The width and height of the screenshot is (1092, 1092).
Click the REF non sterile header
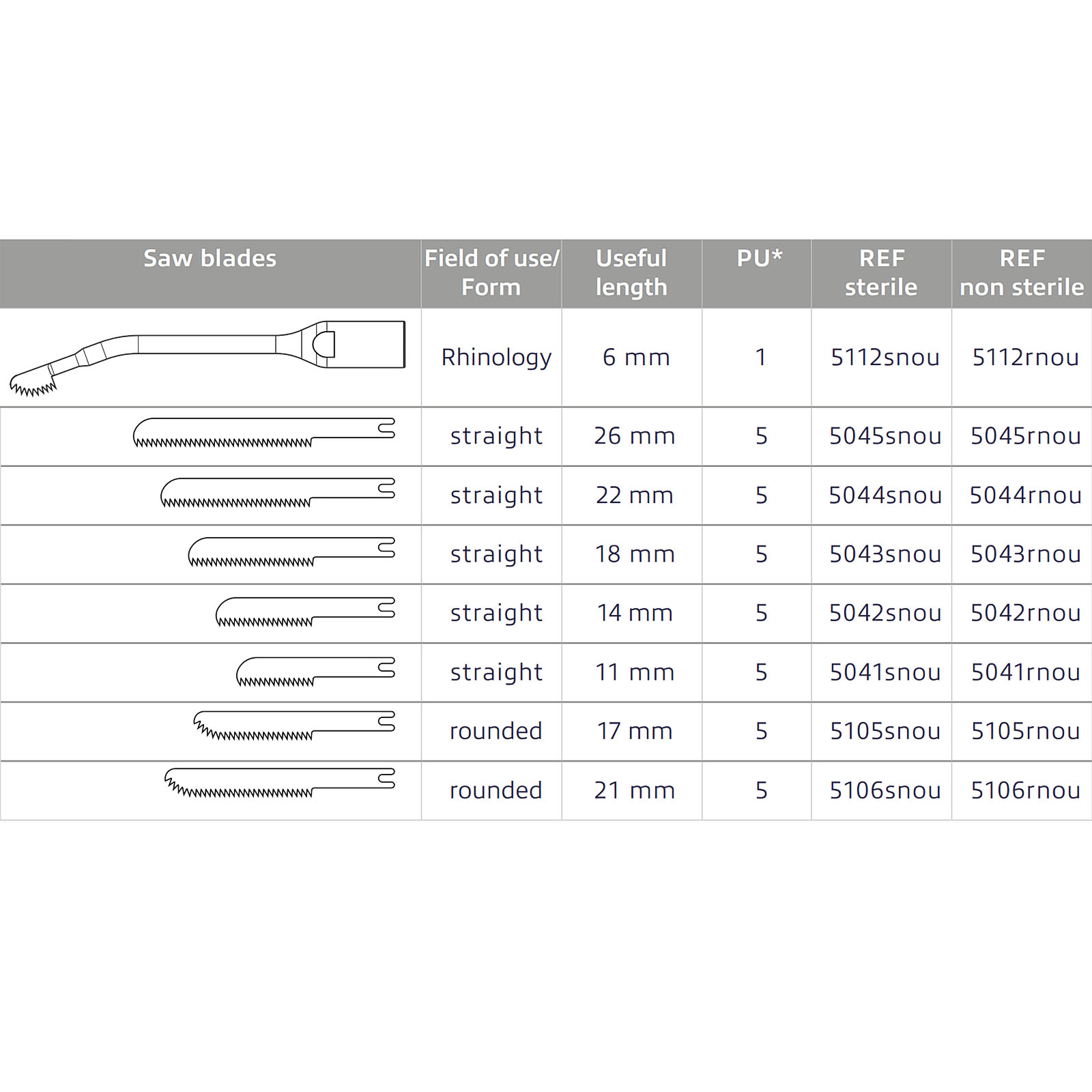1022,272
